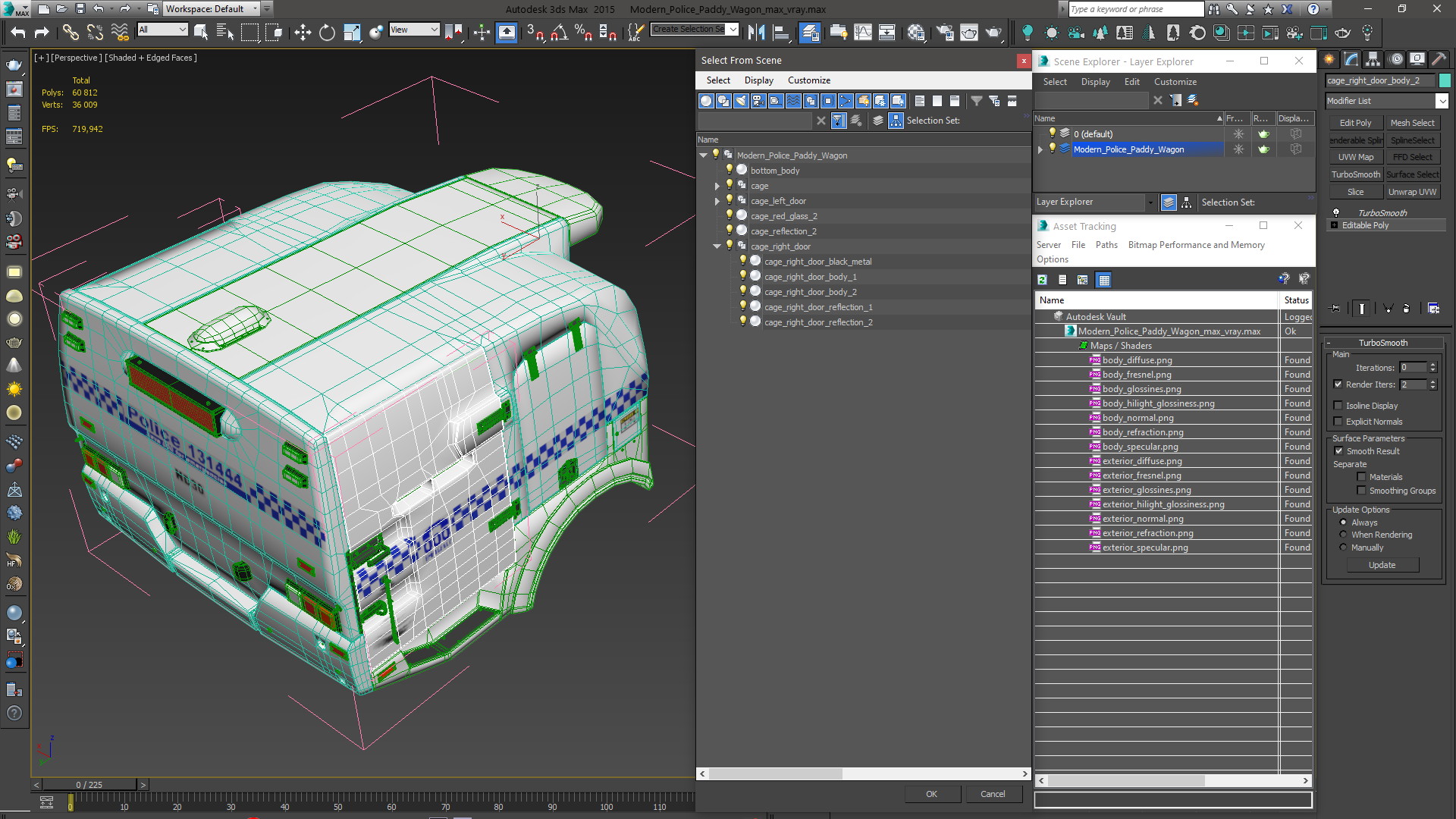
Task: Toggle 3D Snaps in main toolbar
Action: pyautogui.click(x=535, y=32)
